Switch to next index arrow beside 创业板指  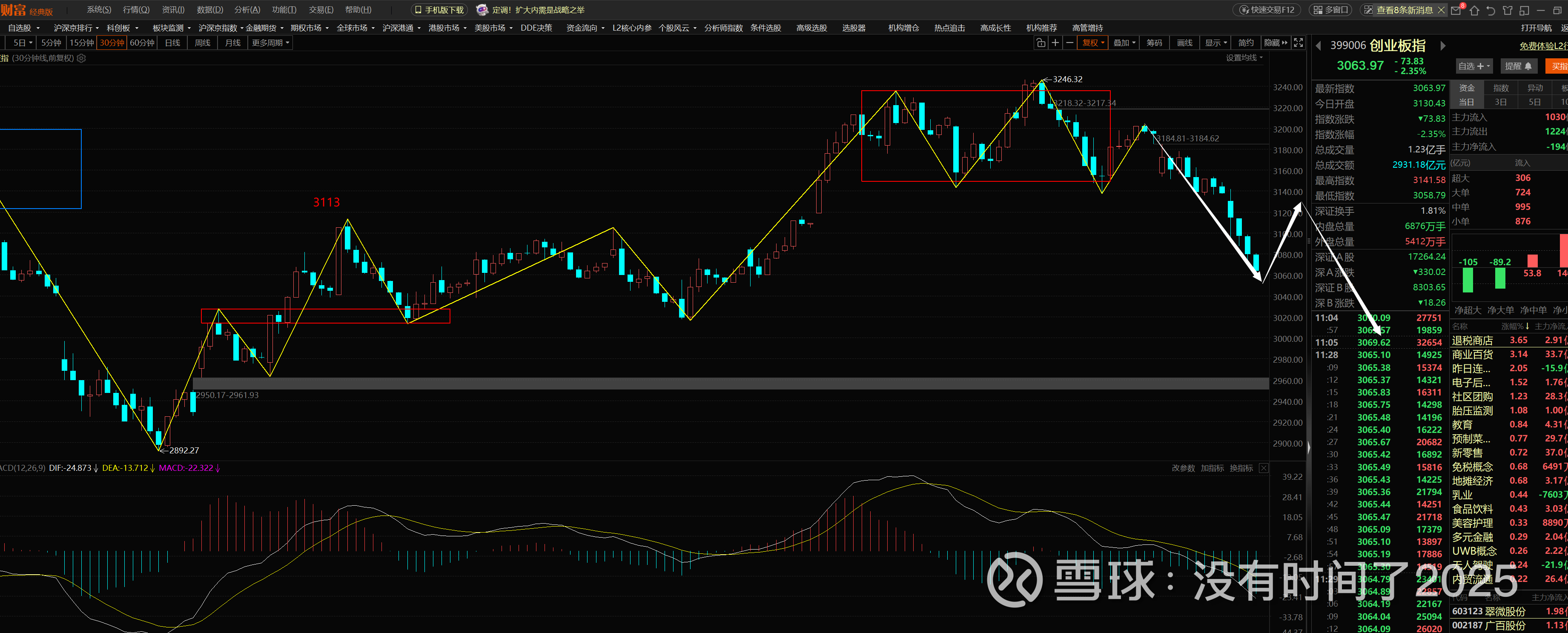[1442, 46]
